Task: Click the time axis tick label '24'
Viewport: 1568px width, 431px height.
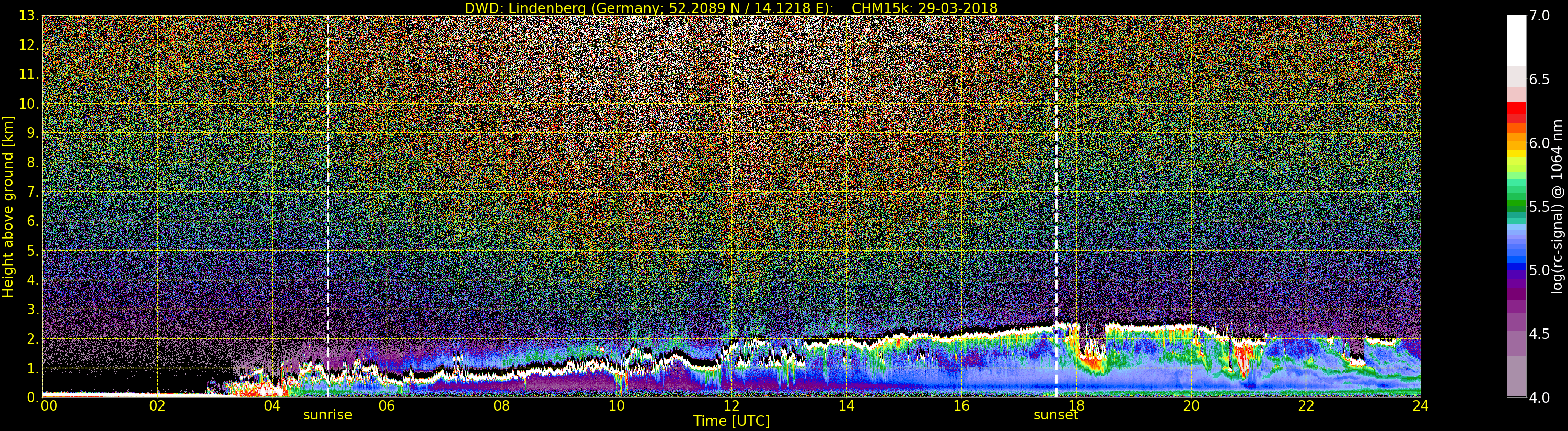Action: tap(1421, 405)
